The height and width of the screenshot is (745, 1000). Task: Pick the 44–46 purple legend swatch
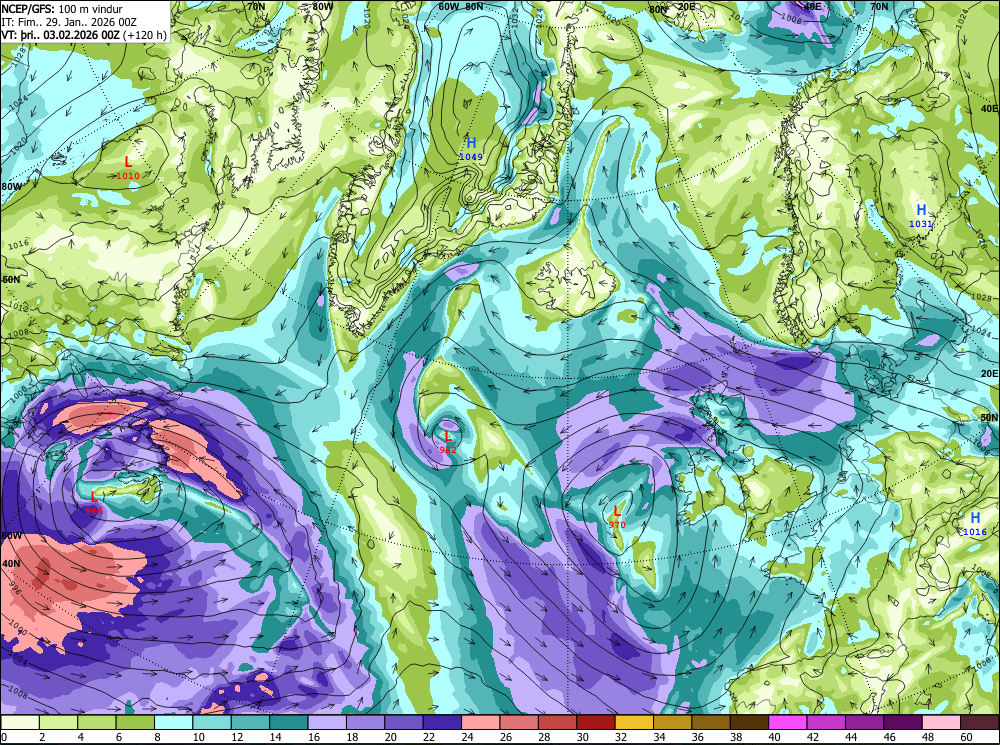point(865,722)
